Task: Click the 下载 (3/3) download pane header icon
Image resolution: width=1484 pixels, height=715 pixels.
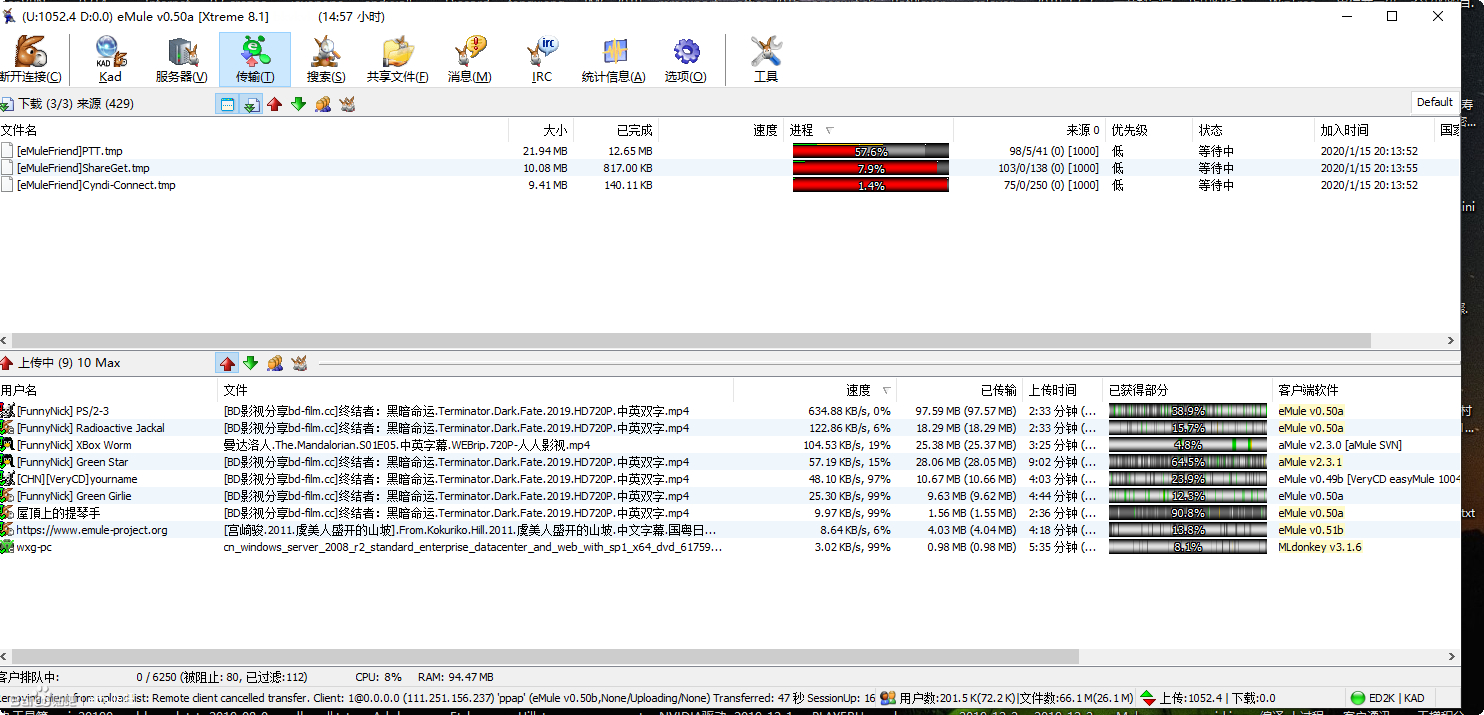Action: [x=7, y=104]
